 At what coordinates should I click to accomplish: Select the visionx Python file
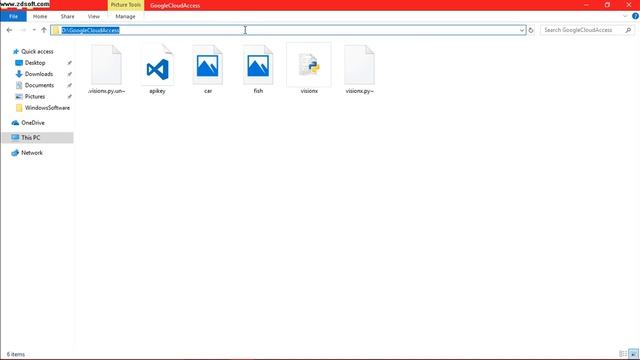309,69
